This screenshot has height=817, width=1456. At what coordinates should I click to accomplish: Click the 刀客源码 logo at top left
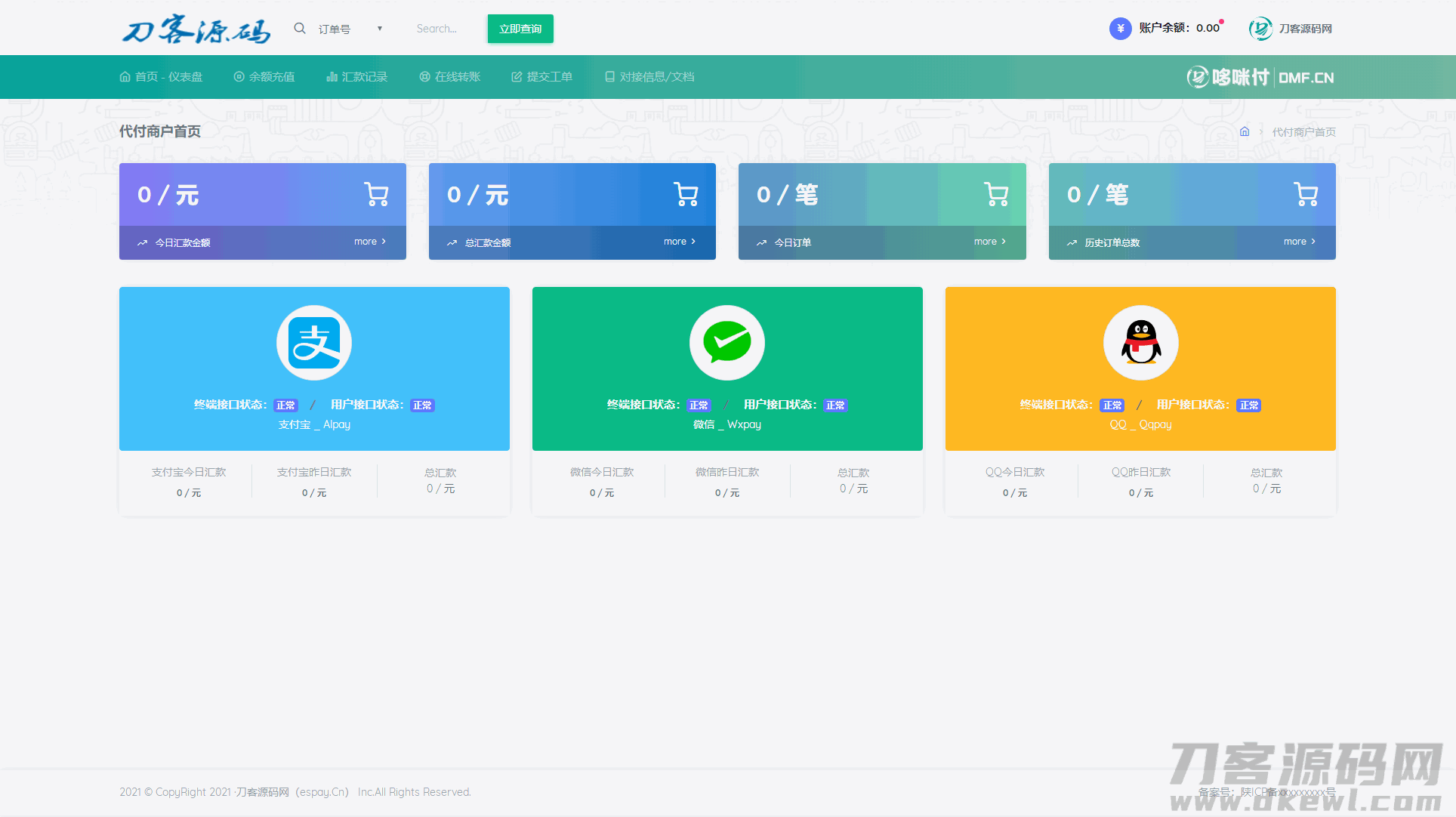click(196, 30)
